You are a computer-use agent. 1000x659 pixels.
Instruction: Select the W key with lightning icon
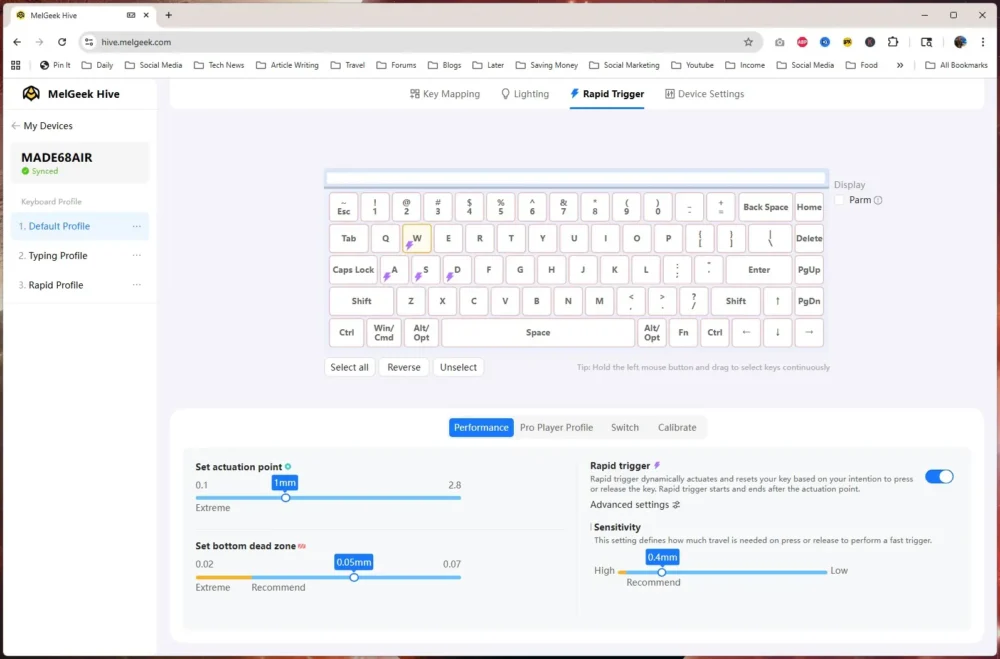pos(416,239)
